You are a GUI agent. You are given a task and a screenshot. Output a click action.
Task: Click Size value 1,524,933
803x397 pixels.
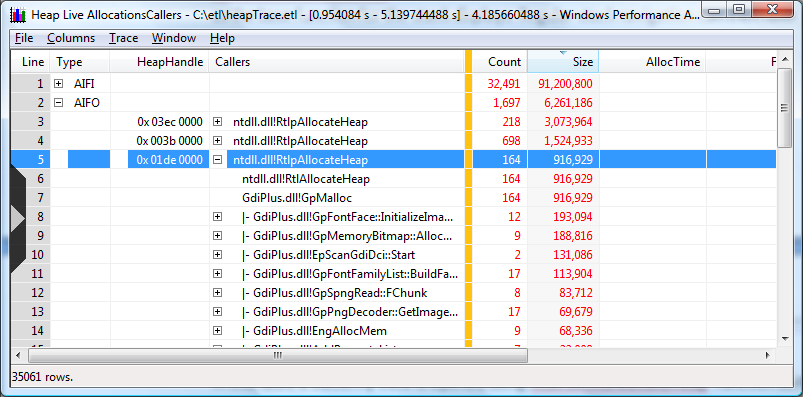tap(568, 141)
